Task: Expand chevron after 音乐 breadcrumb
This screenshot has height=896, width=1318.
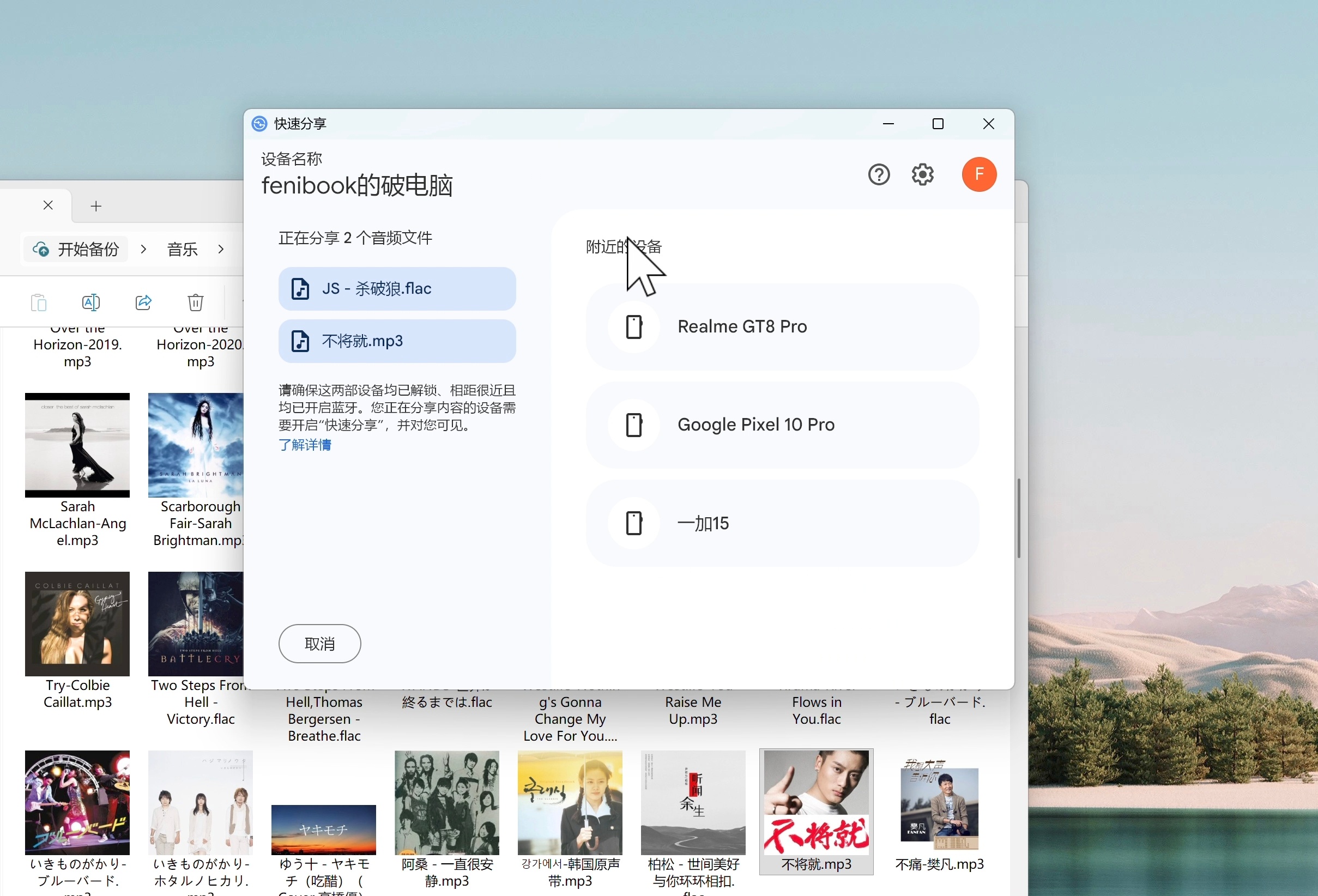Action: (221, 249)
